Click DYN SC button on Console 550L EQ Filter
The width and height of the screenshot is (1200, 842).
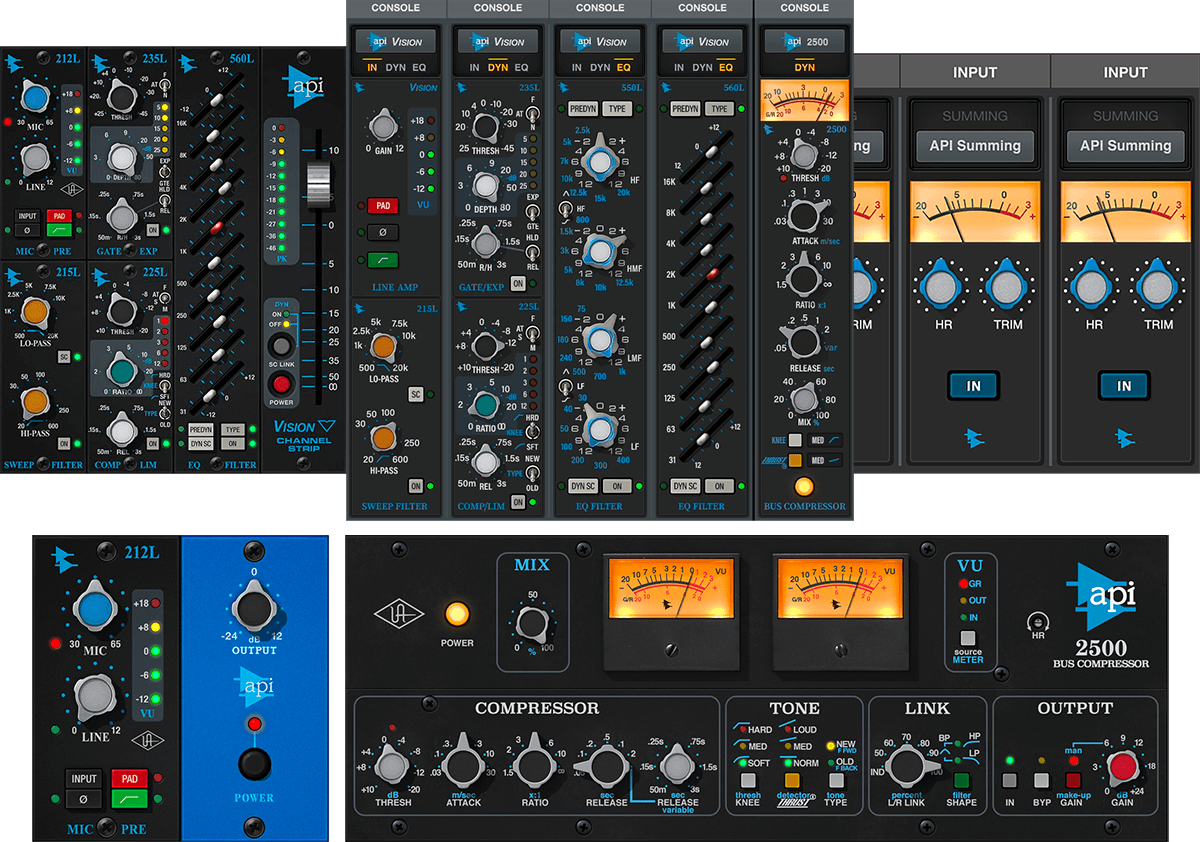point(583,486)
